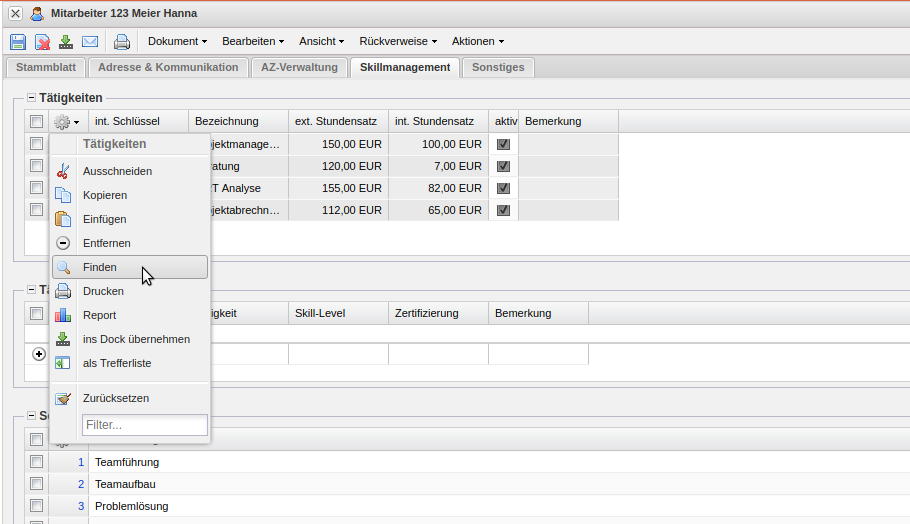Image resolution: width=910 pixels, height=524 pixels.
Task: Click the Kopieren menu entry
Action: click(105, 195)
